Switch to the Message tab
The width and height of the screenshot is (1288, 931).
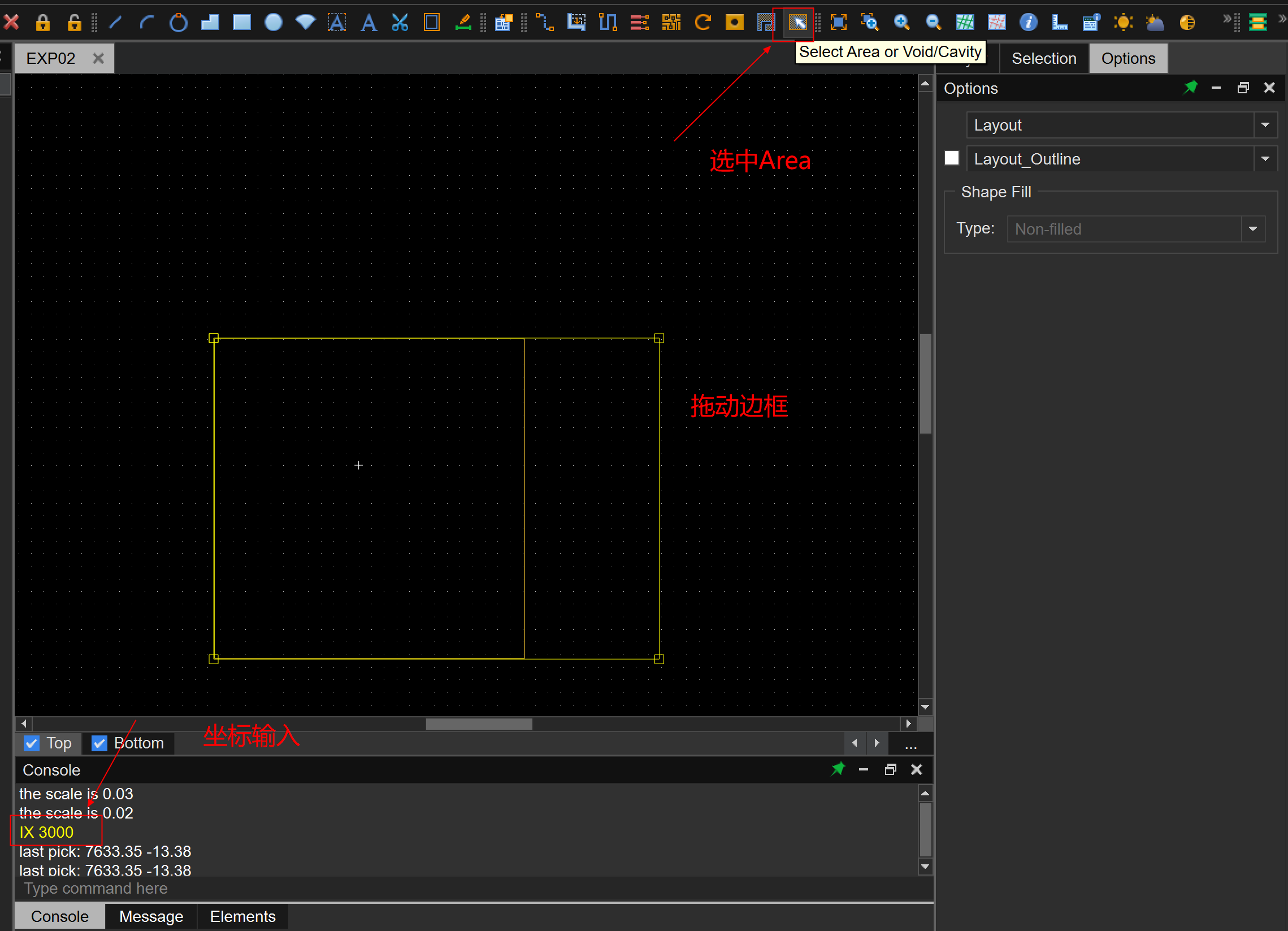(151, 916)
